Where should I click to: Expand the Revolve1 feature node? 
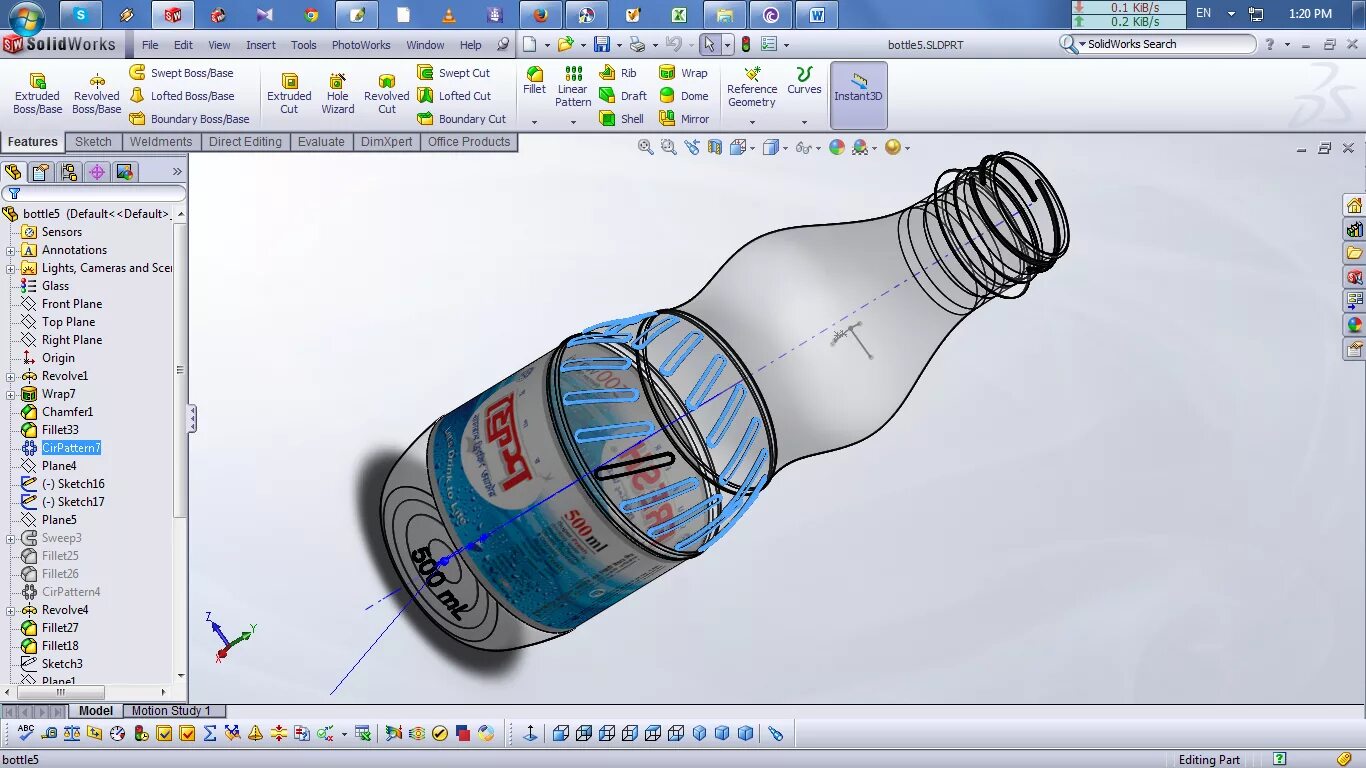click(11, 376)
